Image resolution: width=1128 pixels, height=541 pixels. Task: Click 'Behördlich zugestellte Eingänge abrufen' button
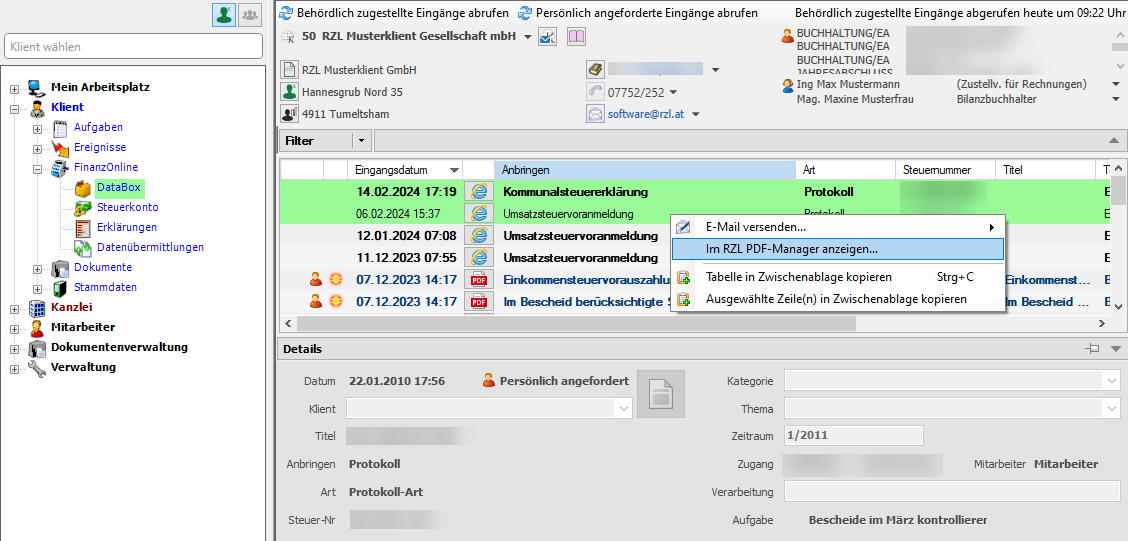pos(393,13)
